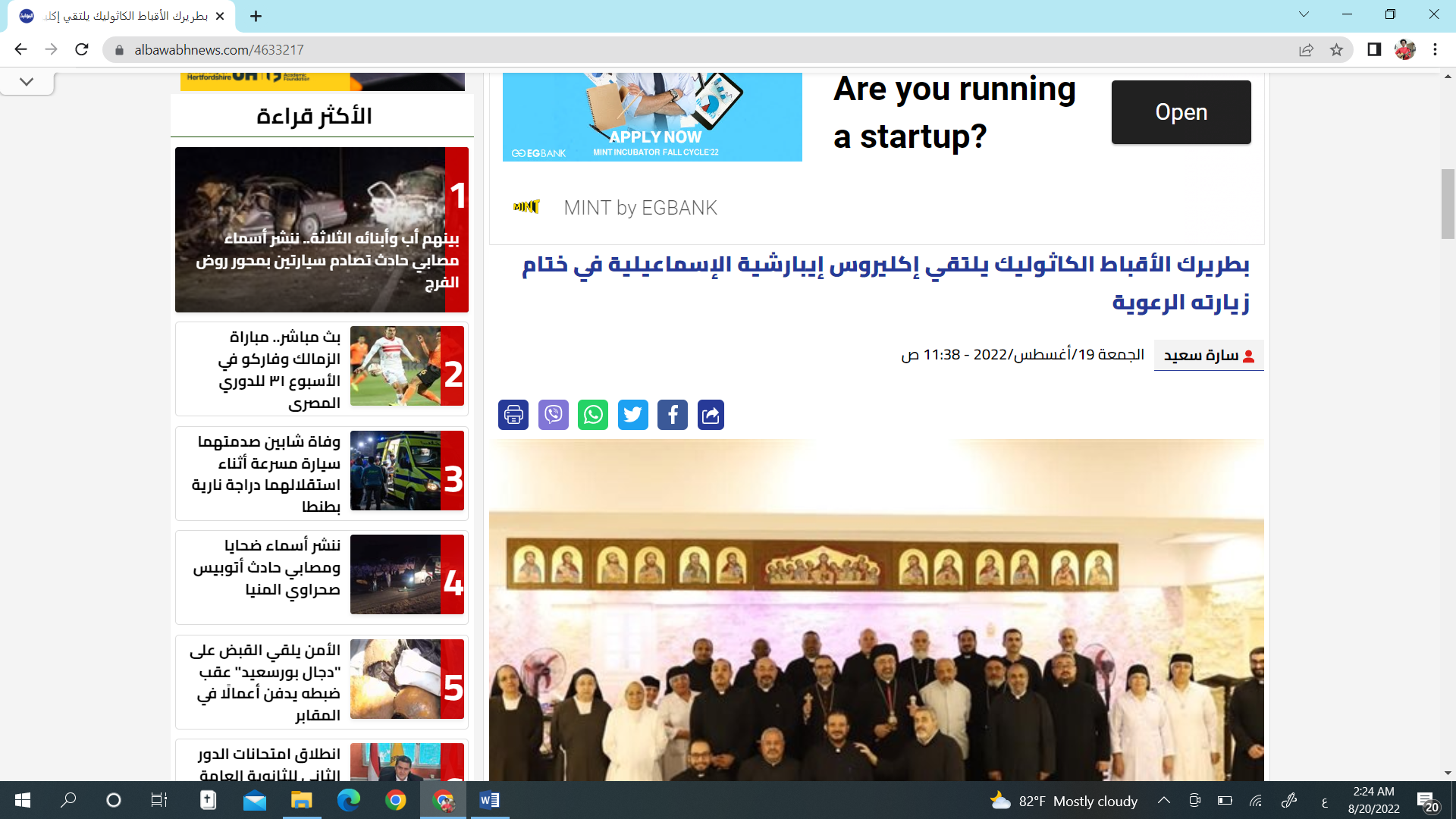This screenshot has width=1456, height=819.
Task: Share article on Twitter
Action: [633, 415]
